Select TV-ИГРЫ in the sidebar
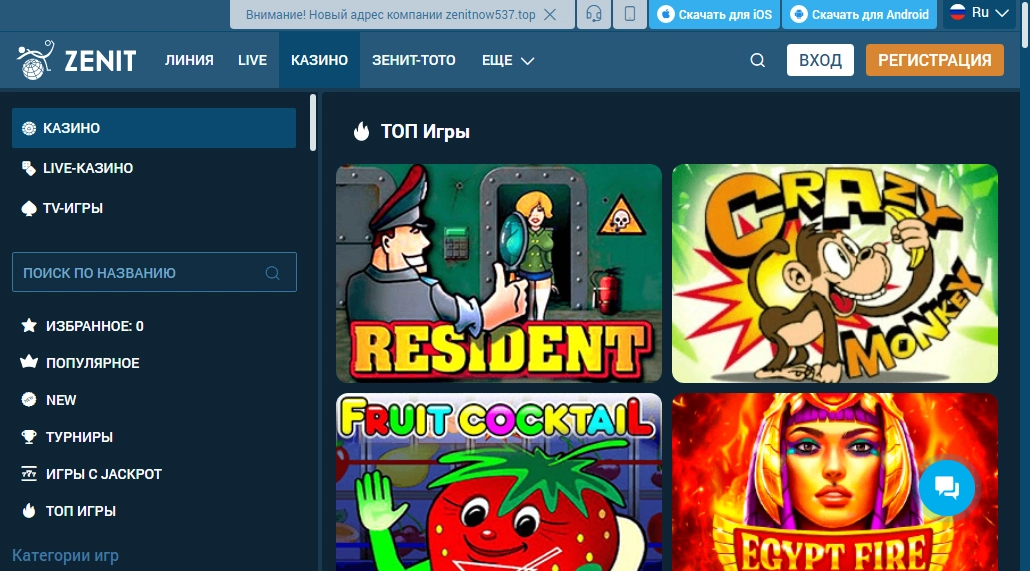 coord(154,208)
